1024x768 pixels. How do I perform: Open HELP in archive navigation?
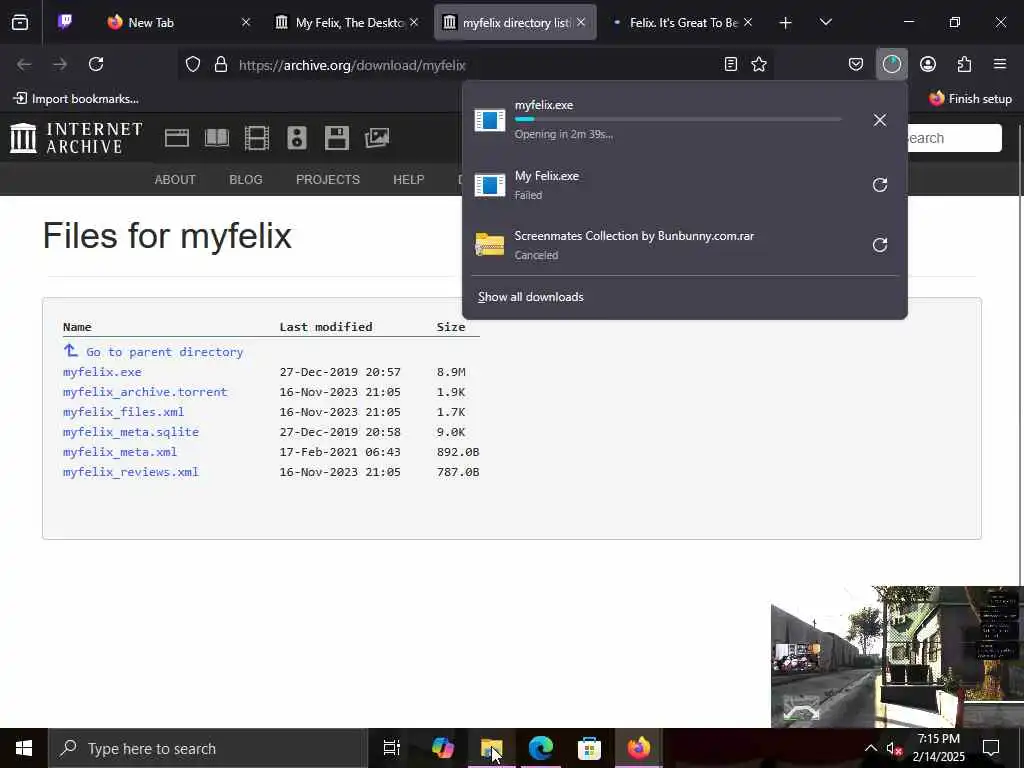(409, 180)
